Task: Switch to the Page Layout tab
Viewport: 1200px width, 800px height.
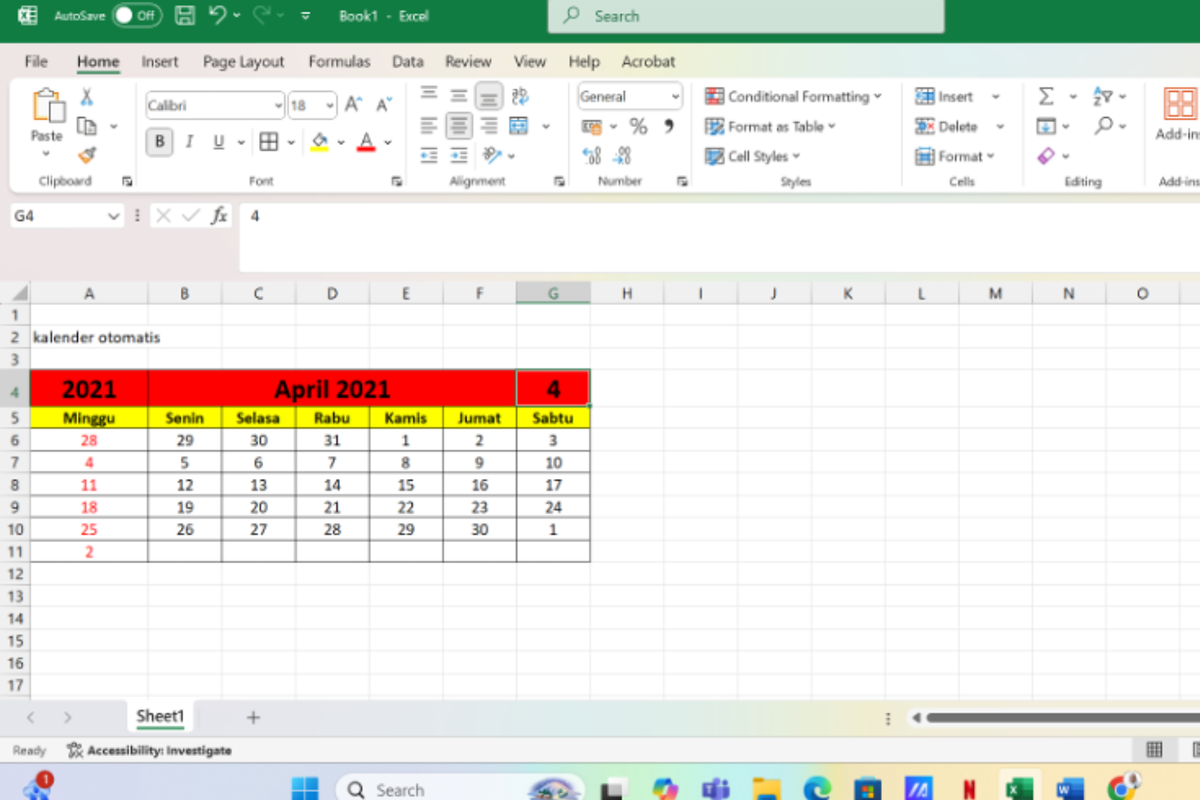Action: (244, 61)
